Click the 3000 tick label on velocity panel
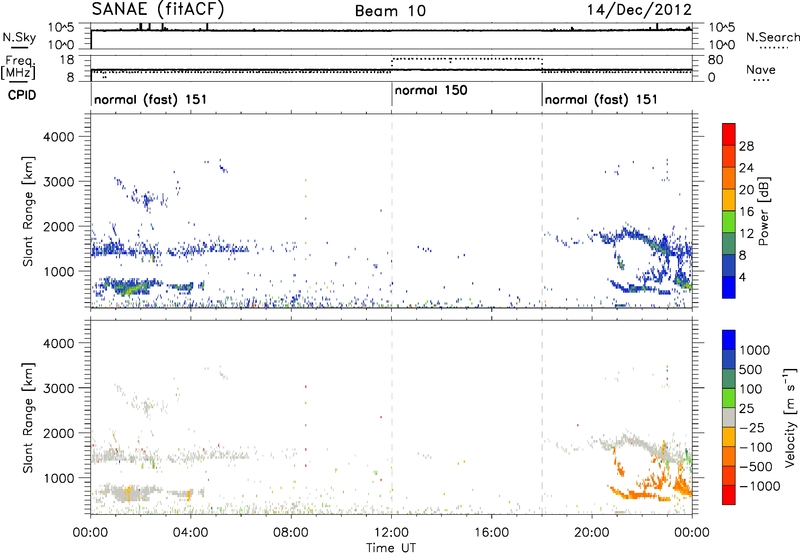 59,388
